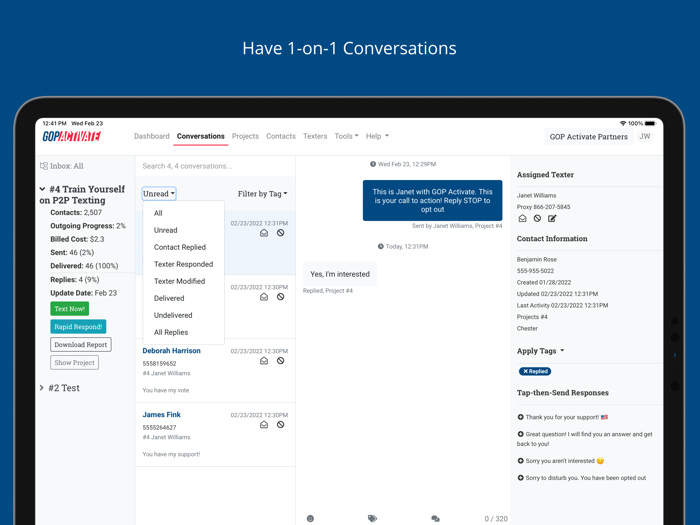Click the Download Report button

[x=81, y=345]
